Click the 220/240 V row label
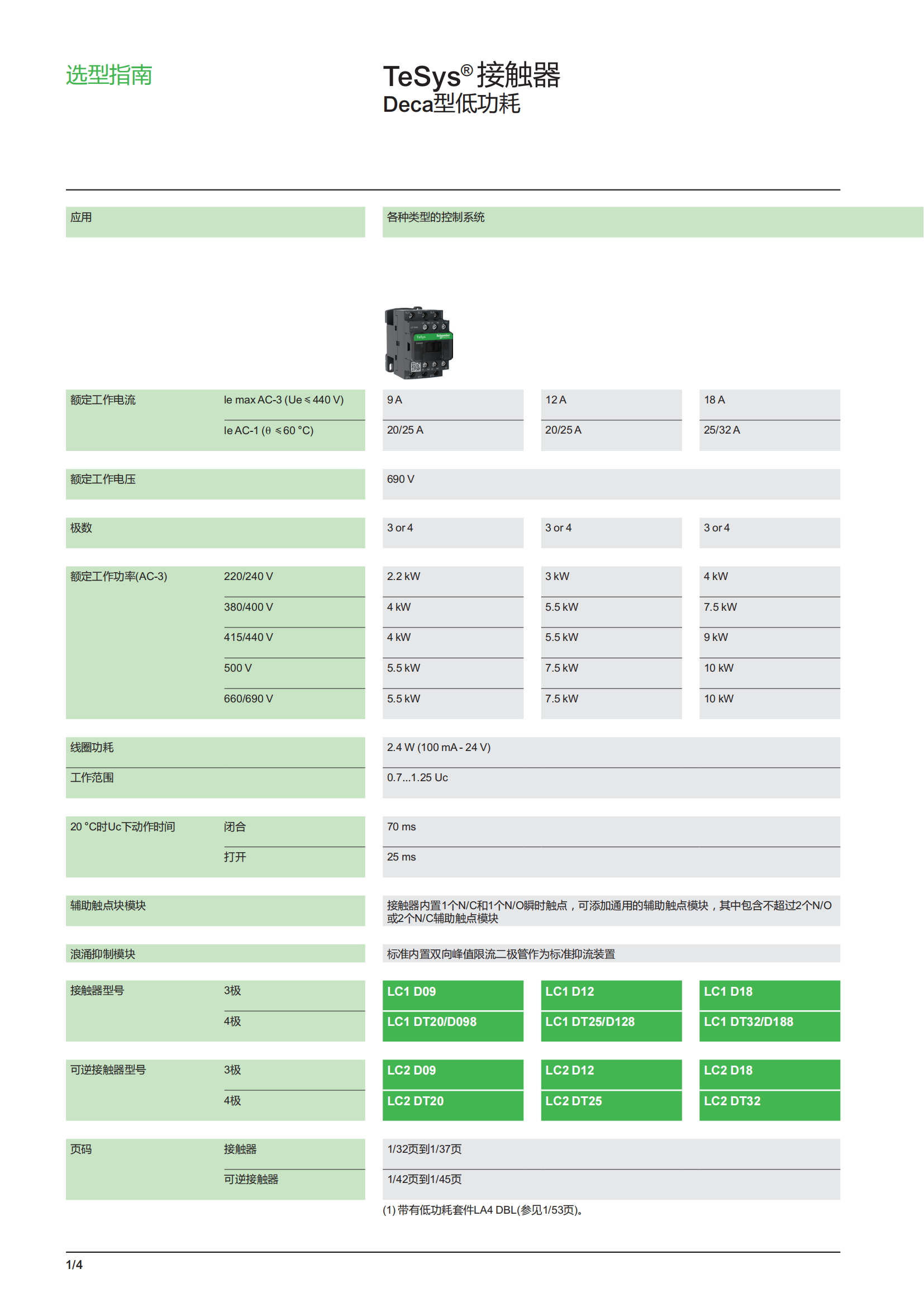Viewport: 924px width, 1307px height. pos(248,576)
